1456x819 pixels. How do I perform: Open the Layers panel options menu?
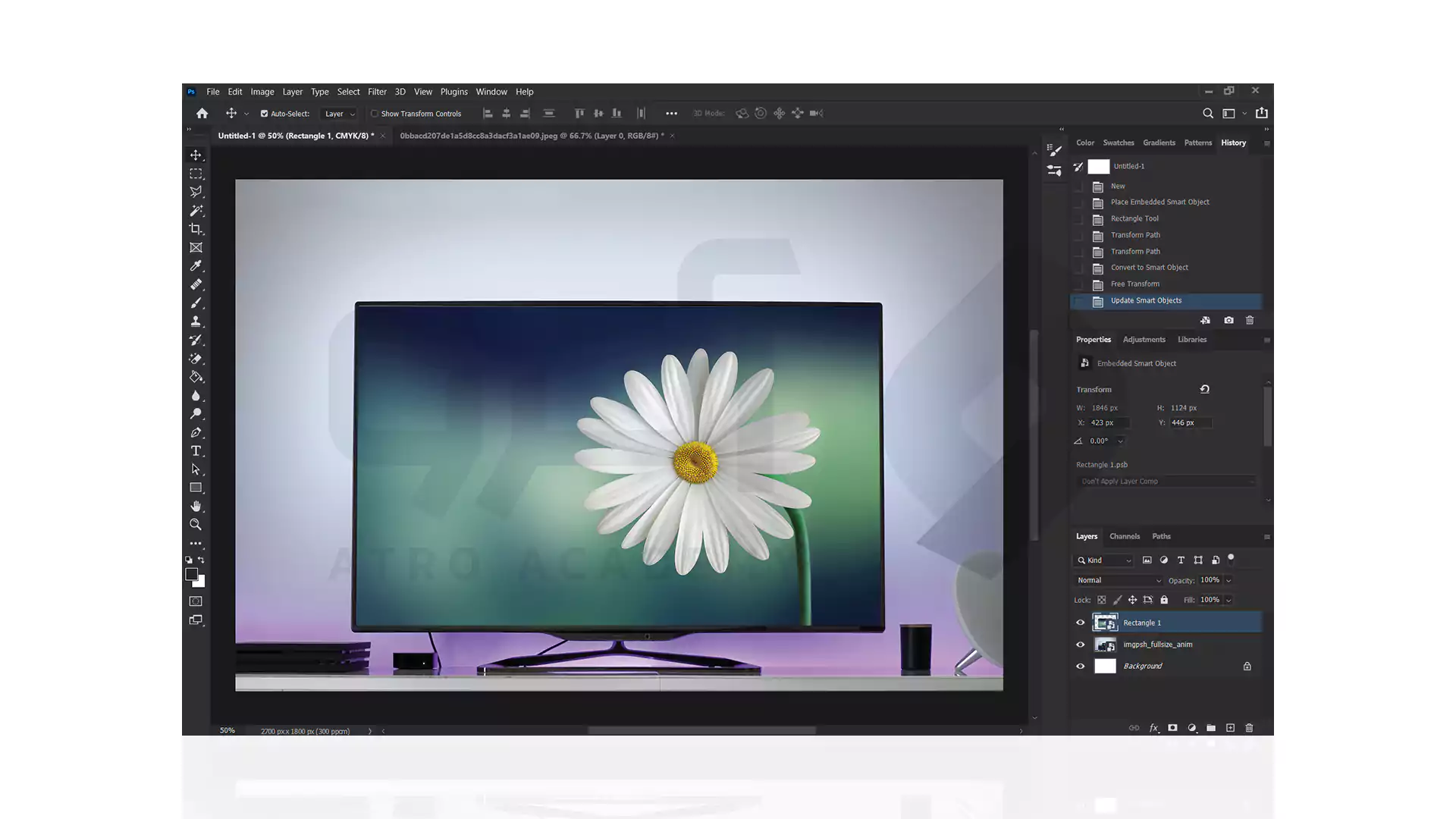tap(1266, 537)
